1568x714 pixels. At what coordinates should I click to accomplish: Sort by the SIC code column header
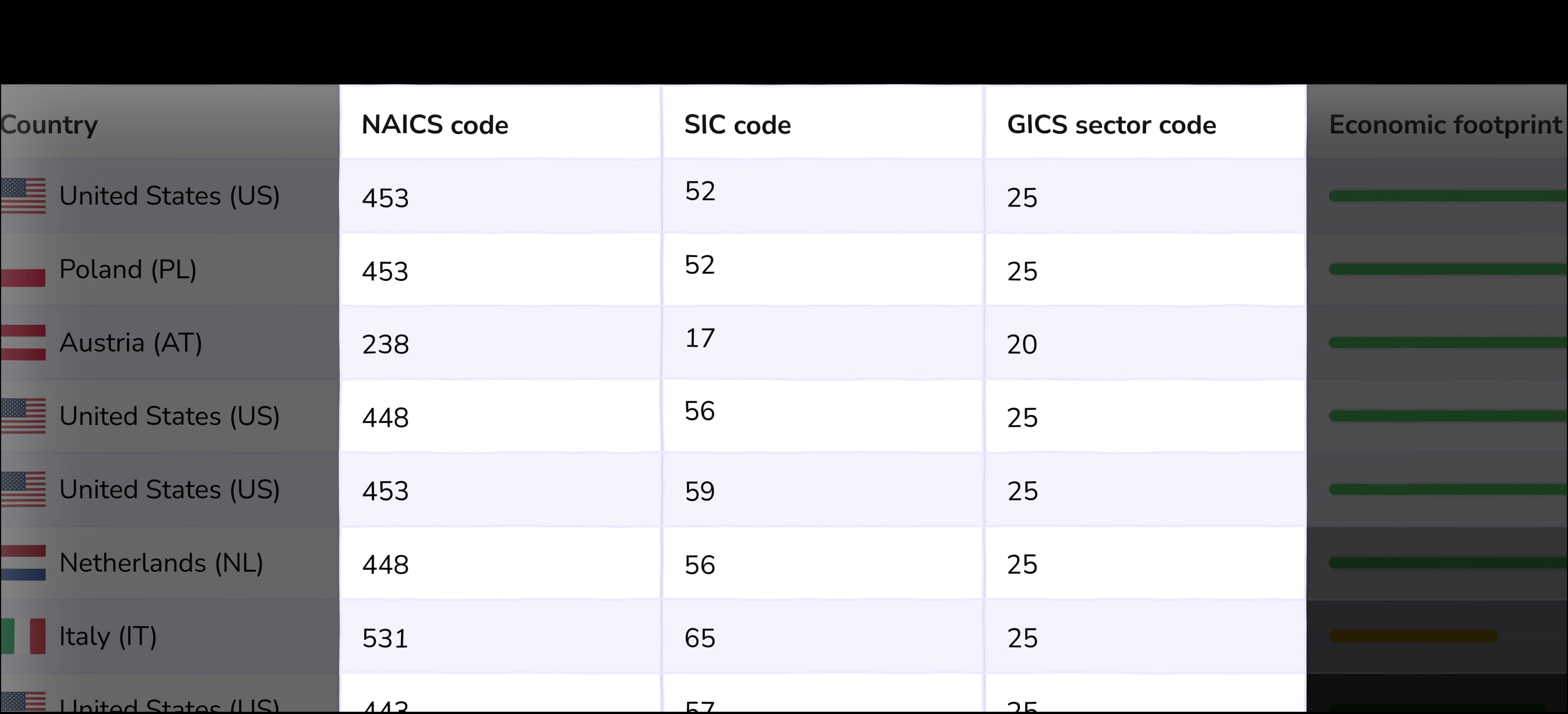point(737,125)
